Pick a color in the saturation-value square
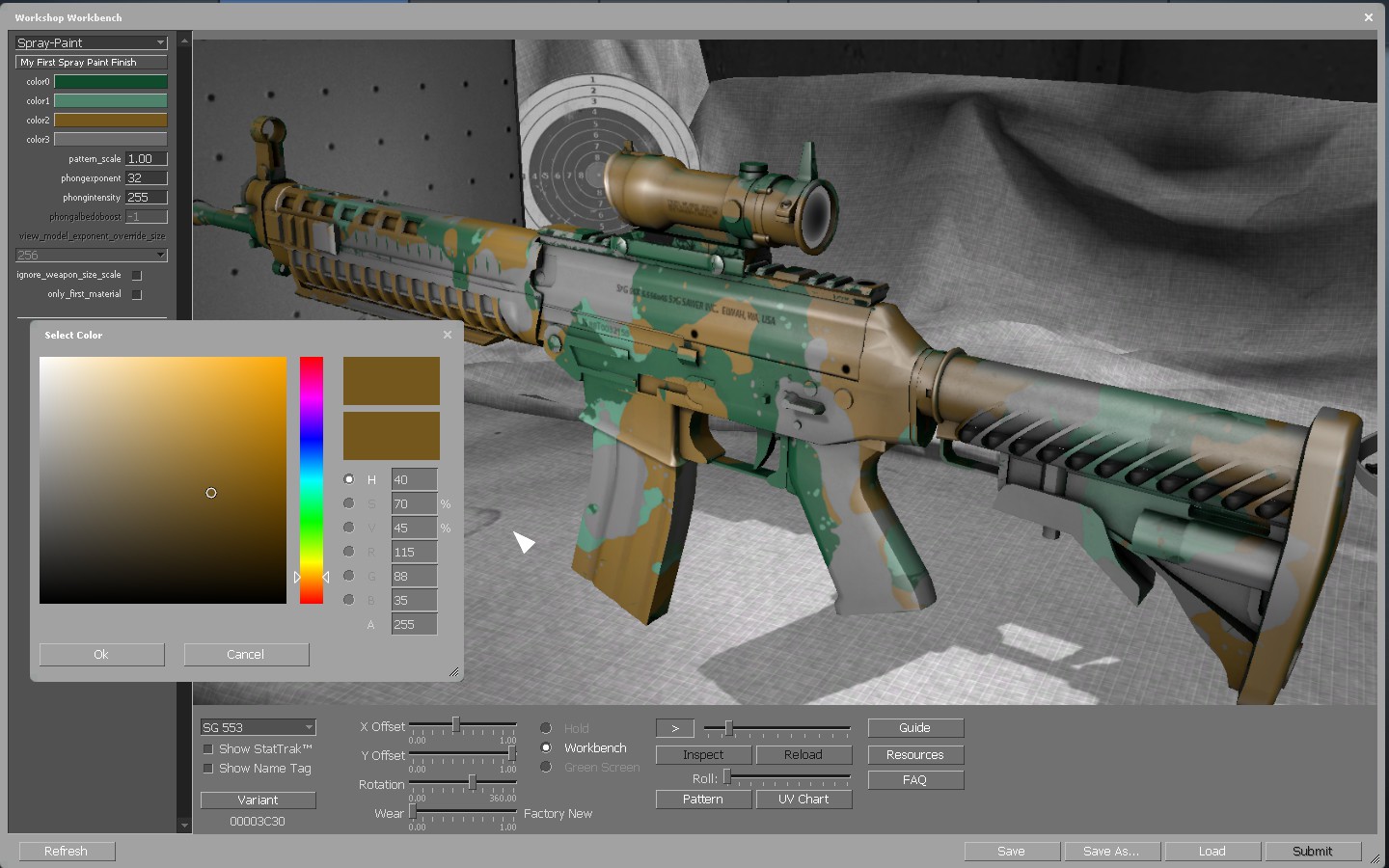The height and width of the screenshot is (868, 1389). (x=163, y=480)
